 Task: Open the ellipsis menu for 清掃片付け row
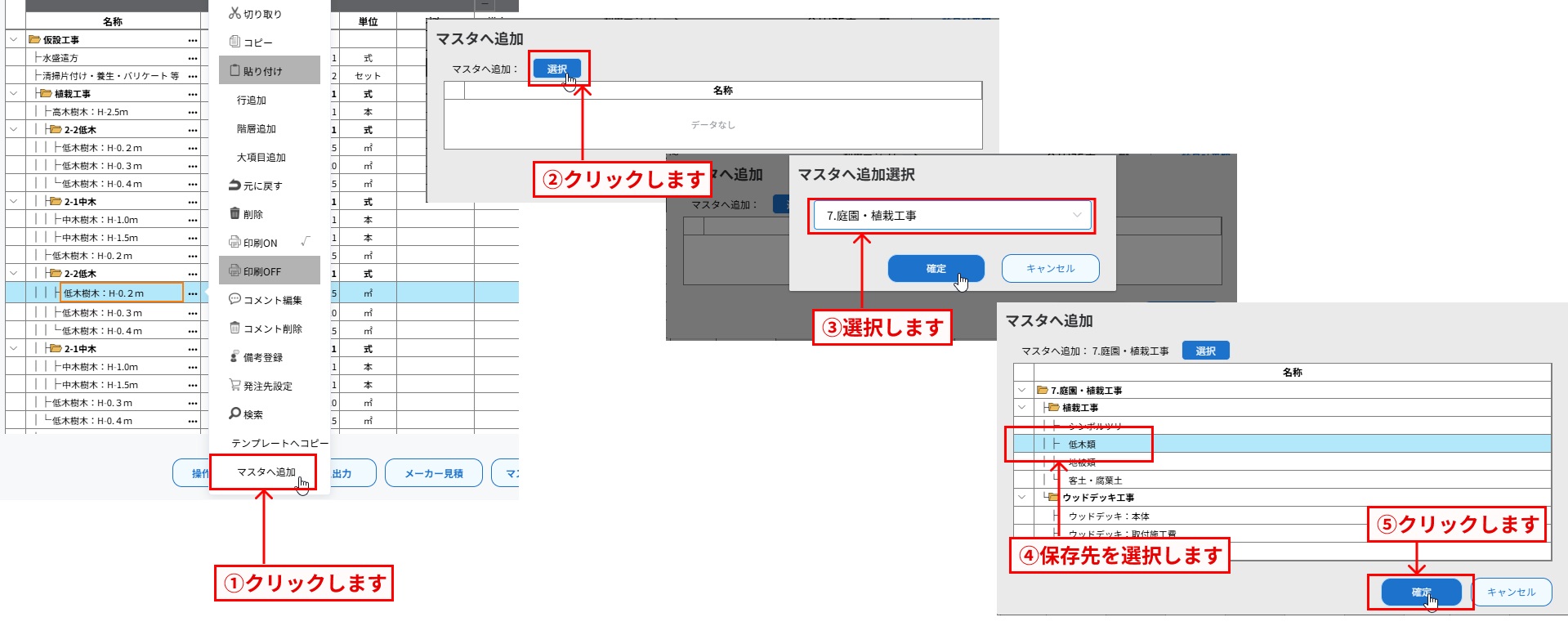point(193,76)
